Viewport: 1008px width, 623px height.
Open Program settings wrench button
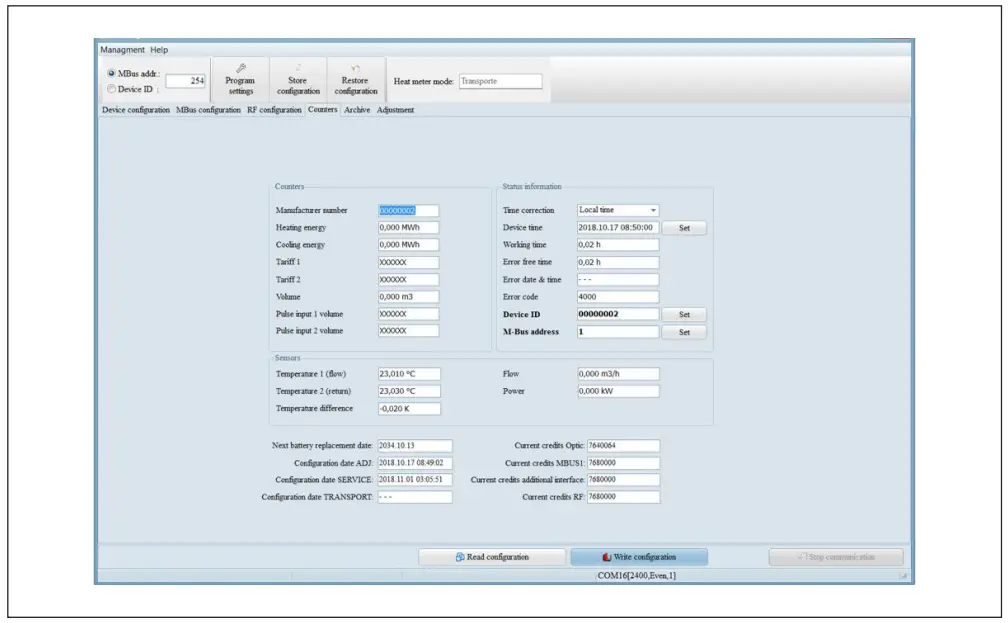[240, 79]
